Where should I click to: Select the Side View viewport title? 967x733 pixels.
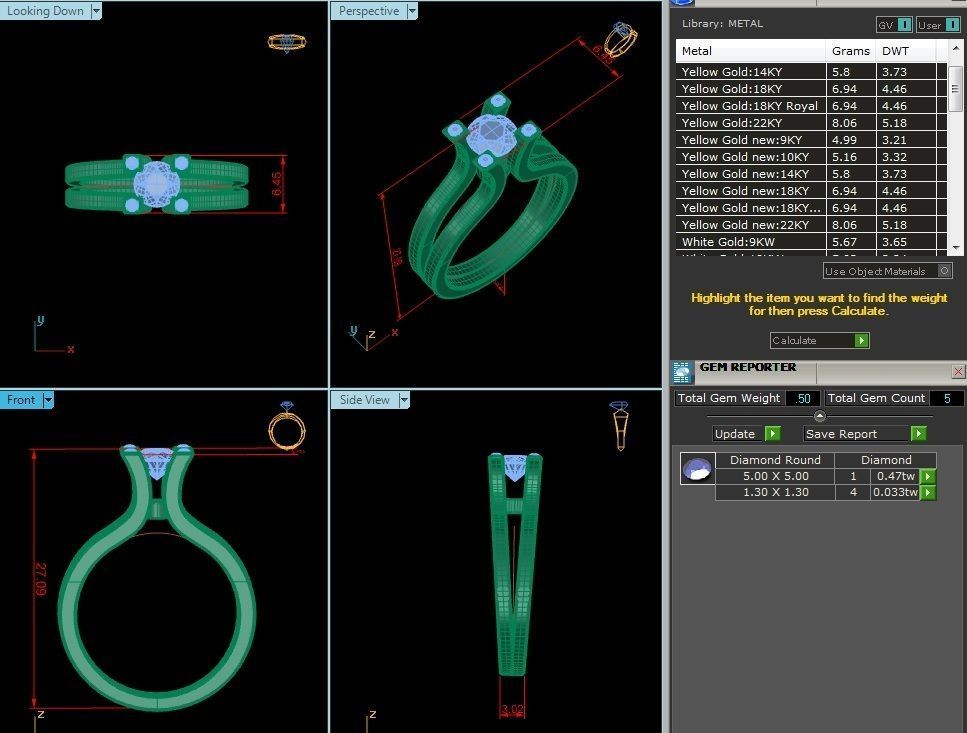pyautogui.click(x=364, y=399)
